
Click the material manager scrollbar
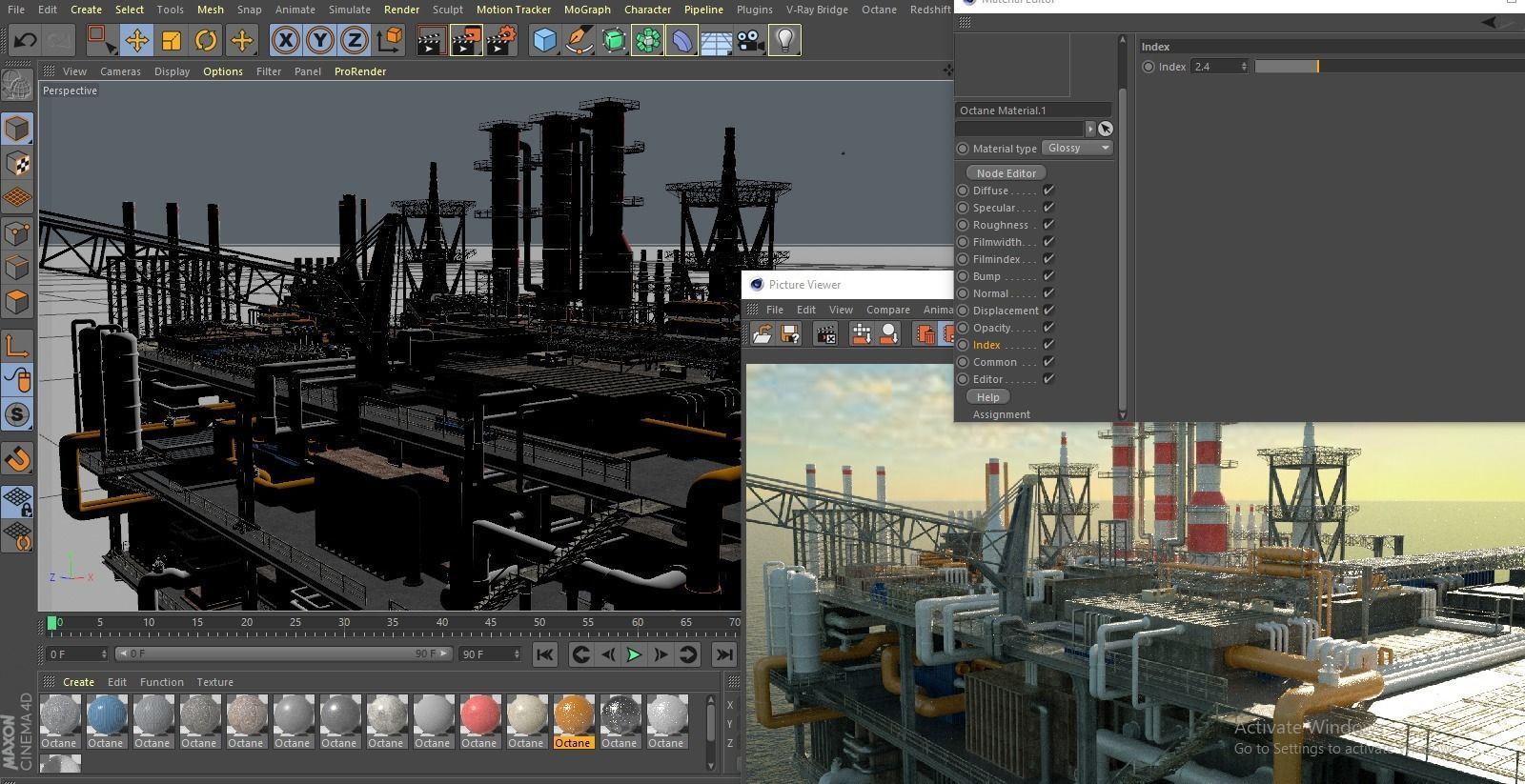coord(710,733)
